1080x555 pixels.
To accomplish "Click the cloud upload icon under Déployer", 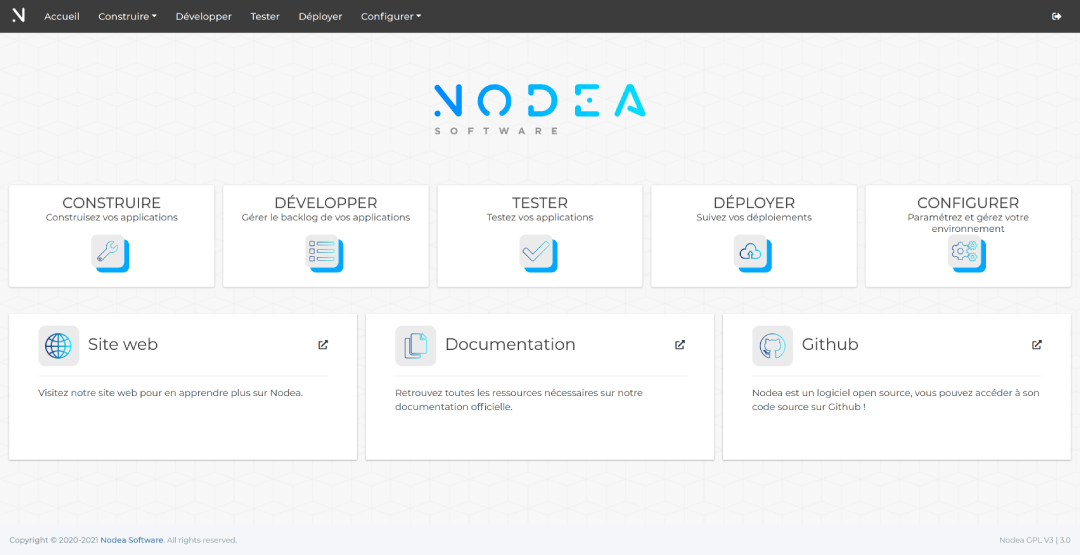I will (x=752, y=252).
